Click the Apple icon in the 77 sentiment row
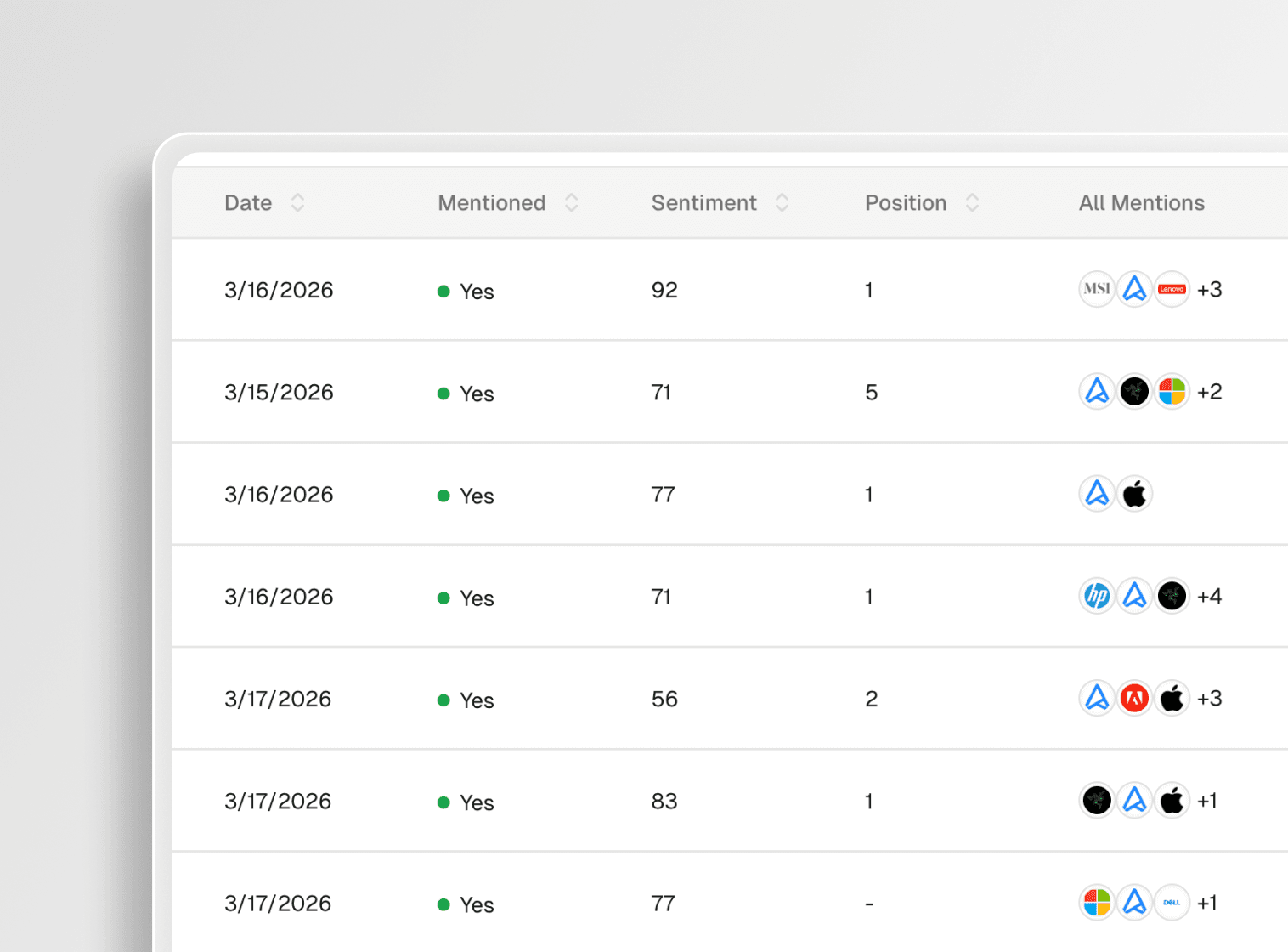 coord(1134,493)
